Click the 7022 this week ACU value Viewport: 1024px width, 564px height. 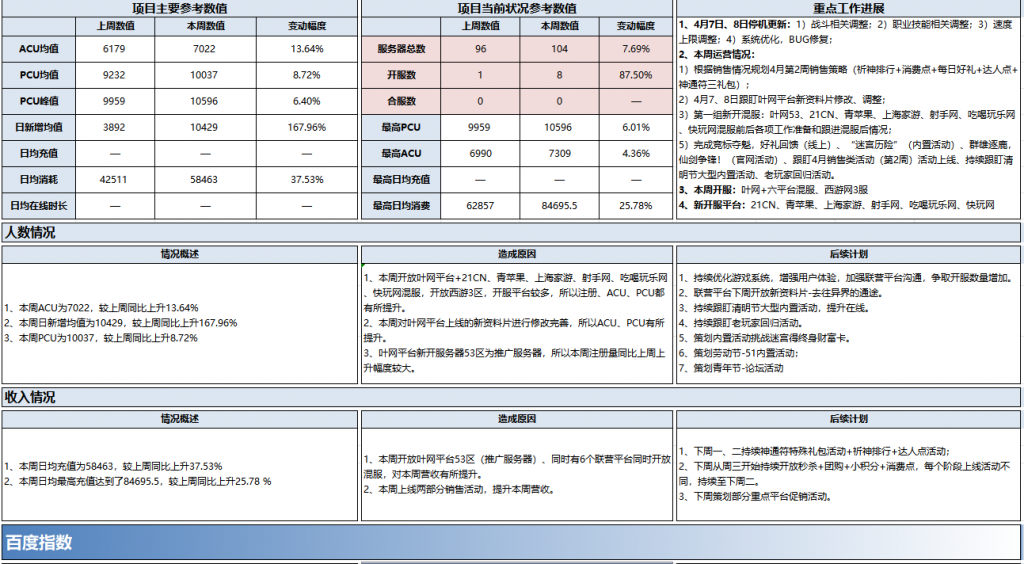205,48
